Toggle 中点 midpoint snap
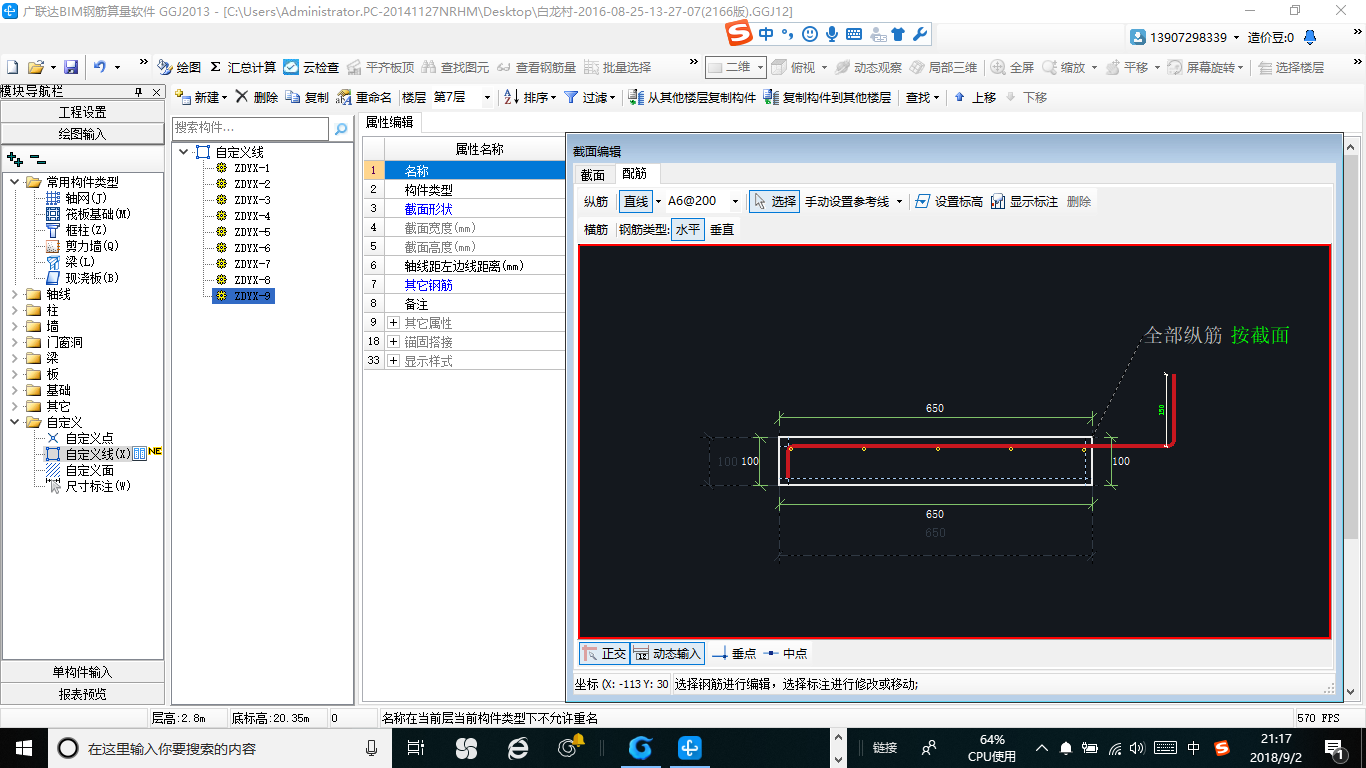1366x768 pixels. click(785, 653)
